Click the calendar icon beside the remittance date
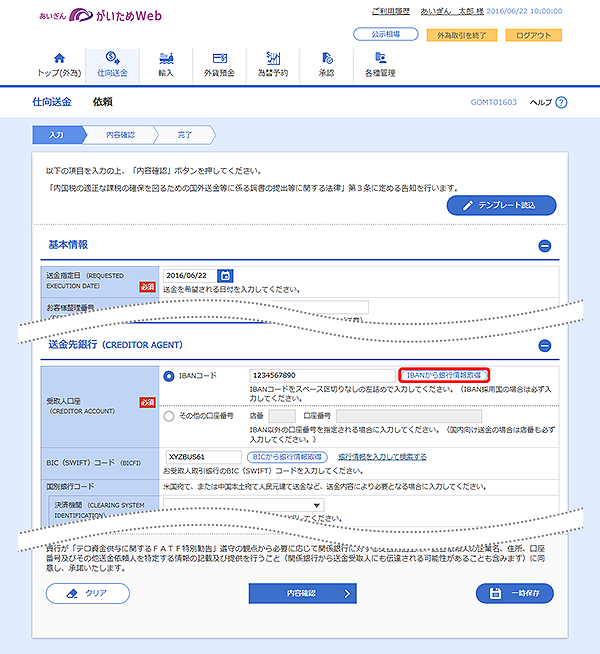Screen dimensions: 600x654 click(x=225, y=275)
